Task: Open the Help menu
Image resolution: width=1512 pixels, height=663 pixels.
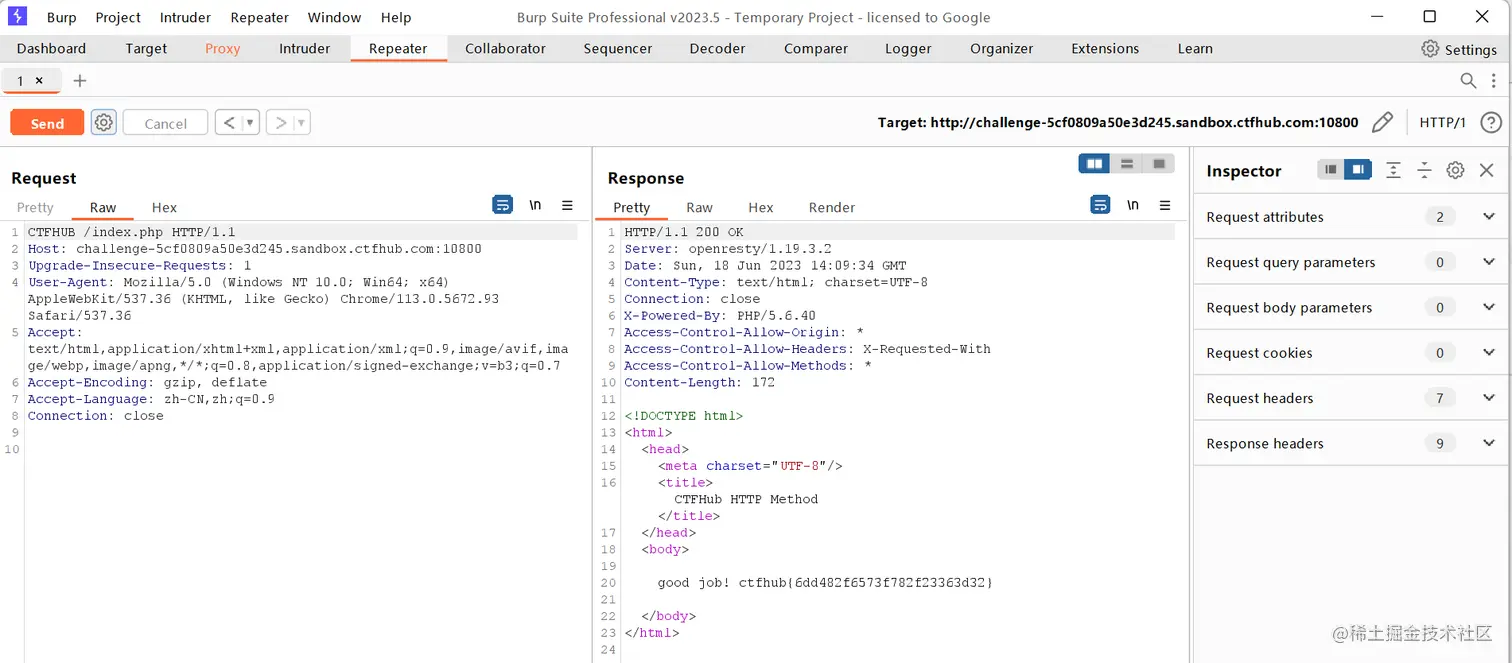Action: [x=396, y=17]
